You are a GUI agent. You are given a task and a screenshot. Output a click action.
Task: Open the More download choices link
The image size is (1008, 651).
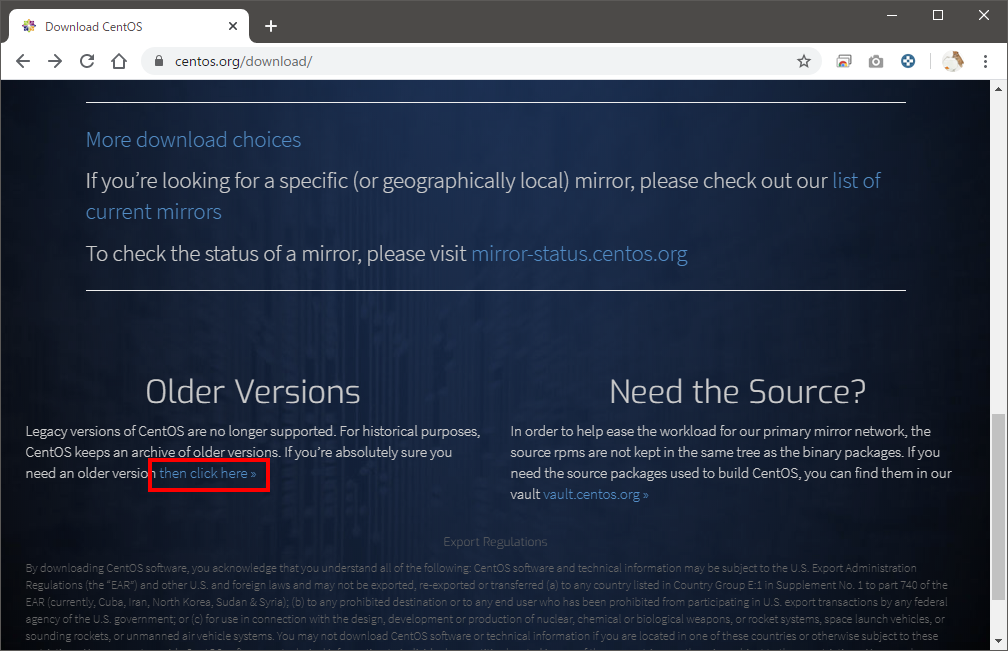pyautogui.click(x=194, y=139)
